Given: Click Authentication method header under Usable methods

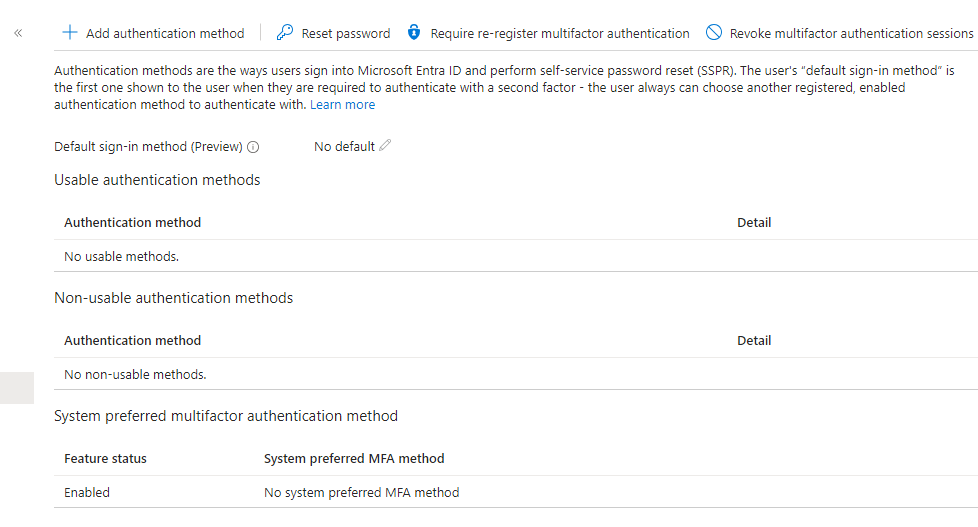Looking at the screenshot, I should 132,223.
